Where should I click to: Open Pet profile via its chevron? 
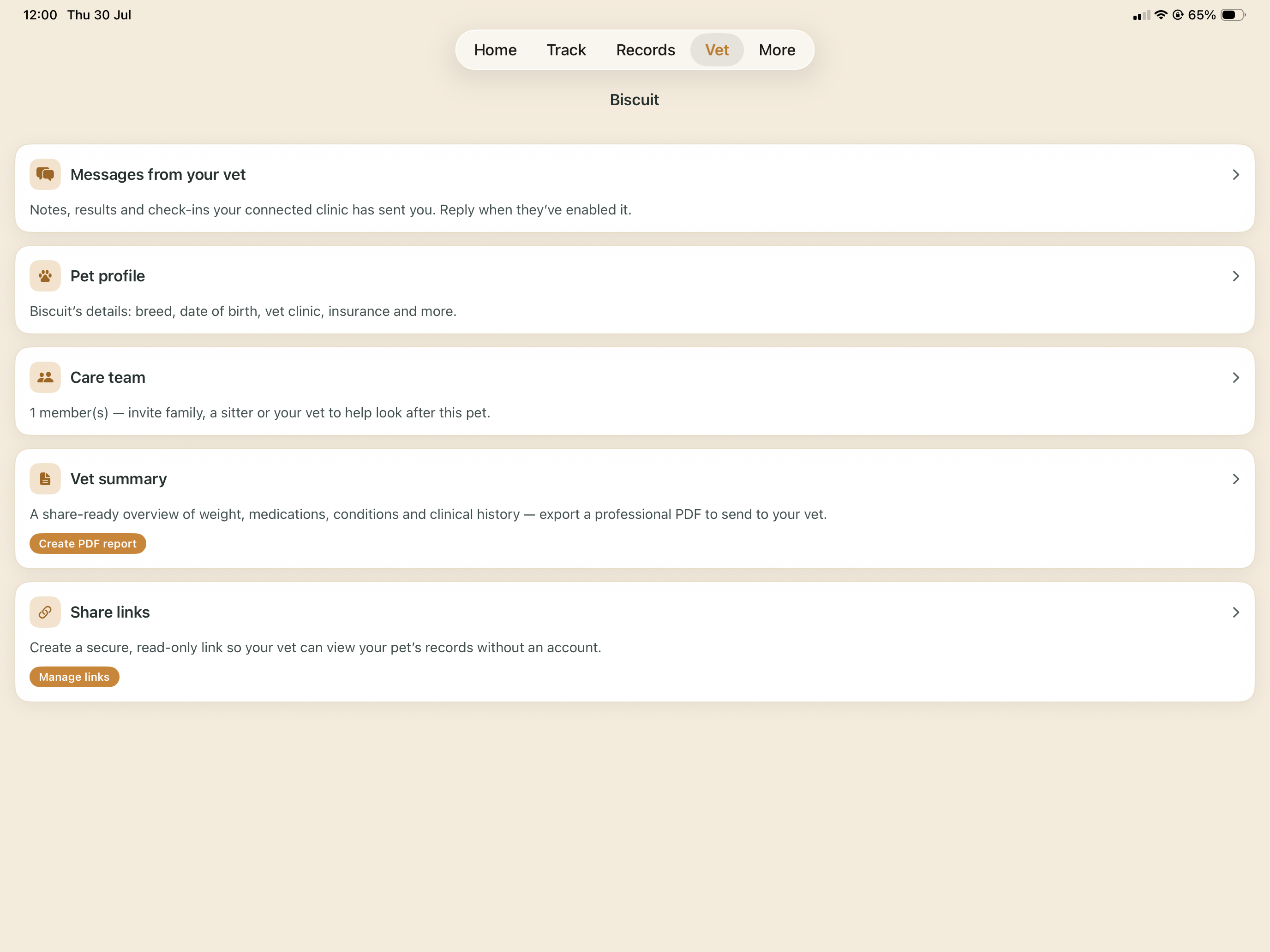[x=1235, y=276]
